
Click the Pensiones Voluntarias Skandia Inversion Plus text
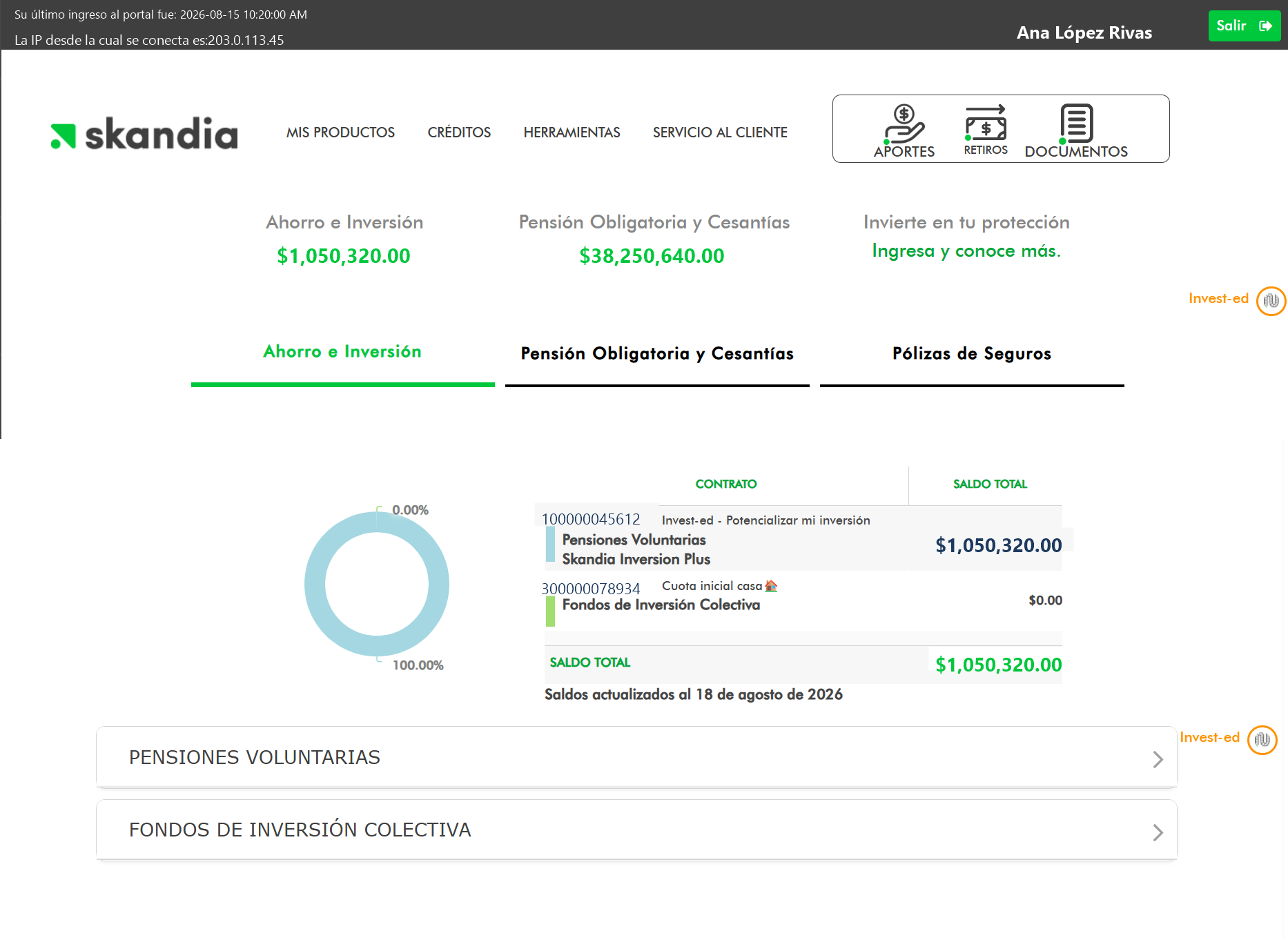636,549
